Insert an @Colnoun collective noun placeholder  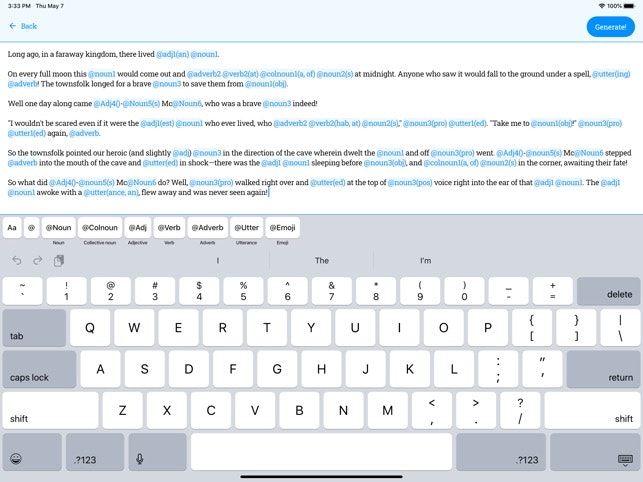[x=100, y=228]
